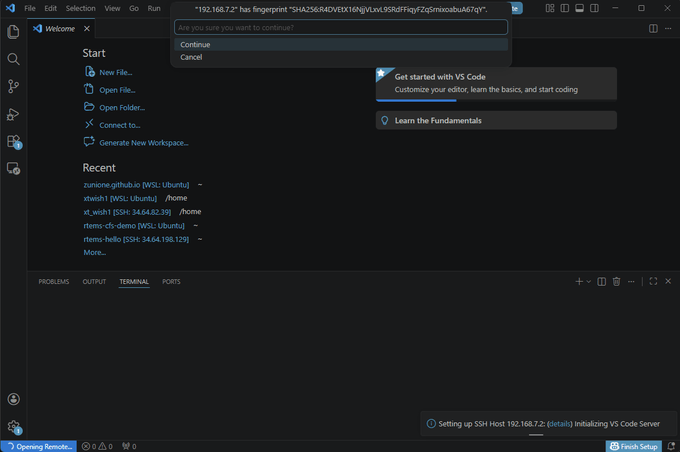The height and width of the screenshot is (452, 680).
Task: Switch to the Terminal tab
Action: 134,282
